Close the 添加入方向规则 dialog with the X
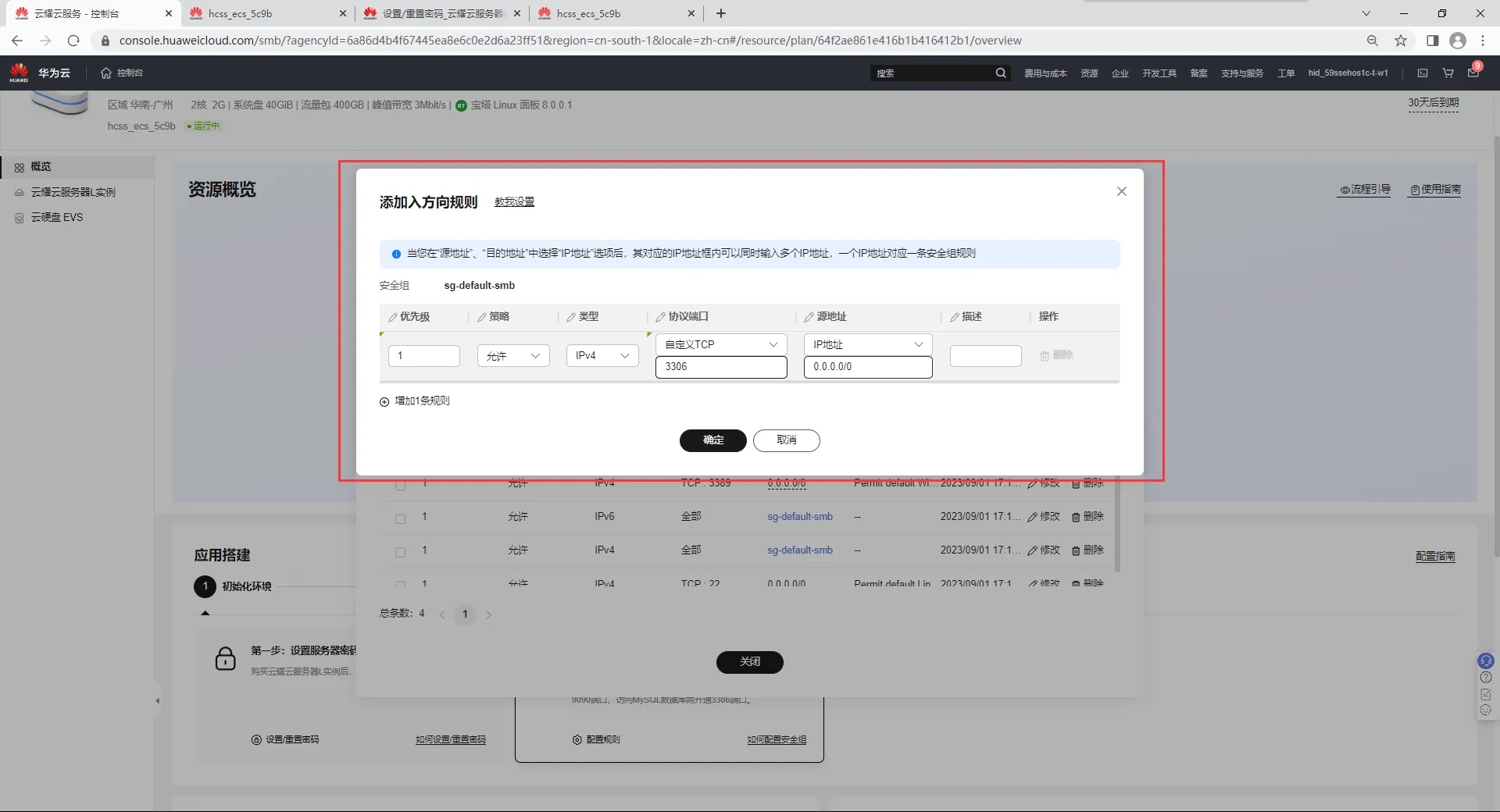 tap(1121, 191)
